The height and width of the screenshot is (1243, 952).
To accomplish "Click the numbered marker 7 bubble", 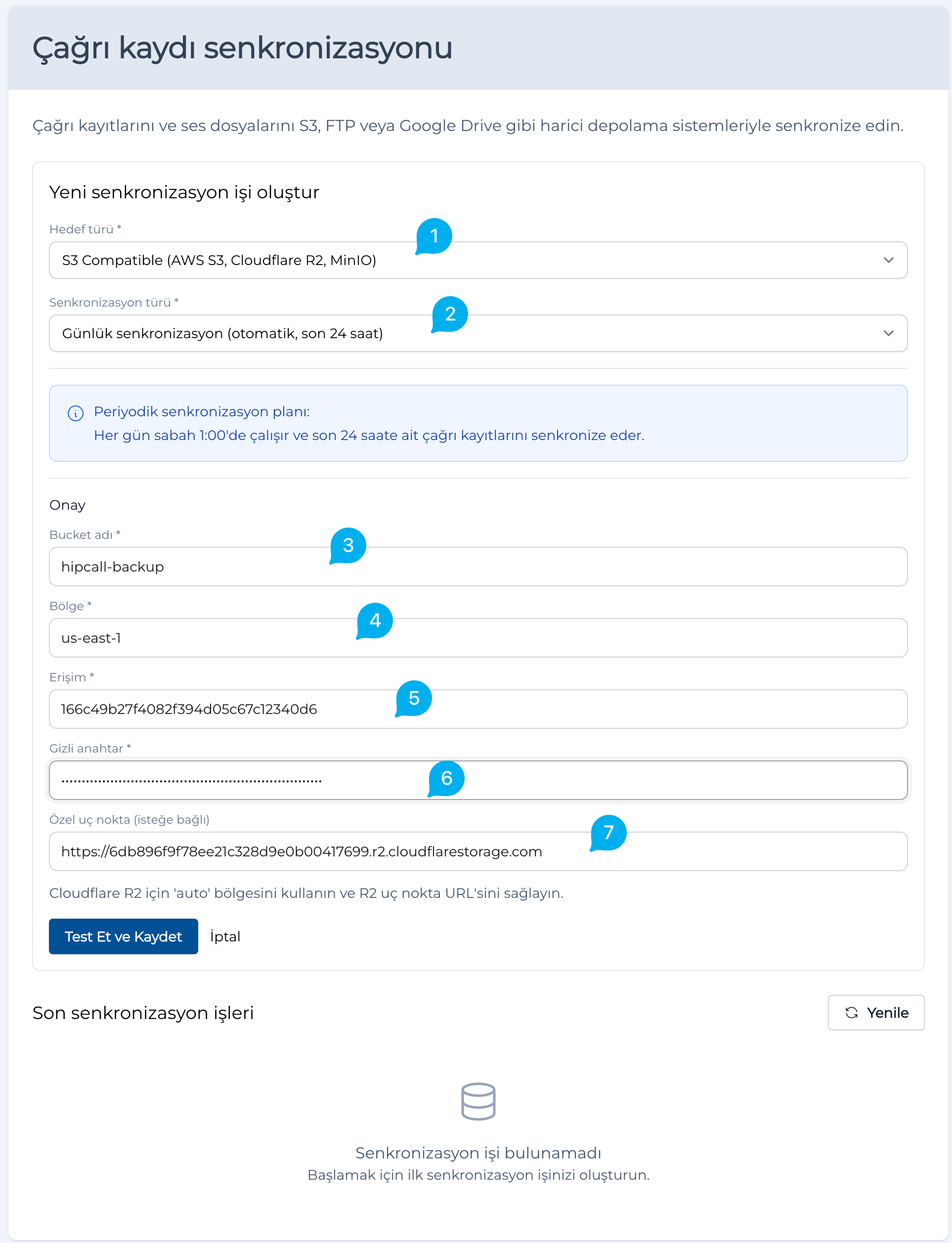I will (608, 833).
